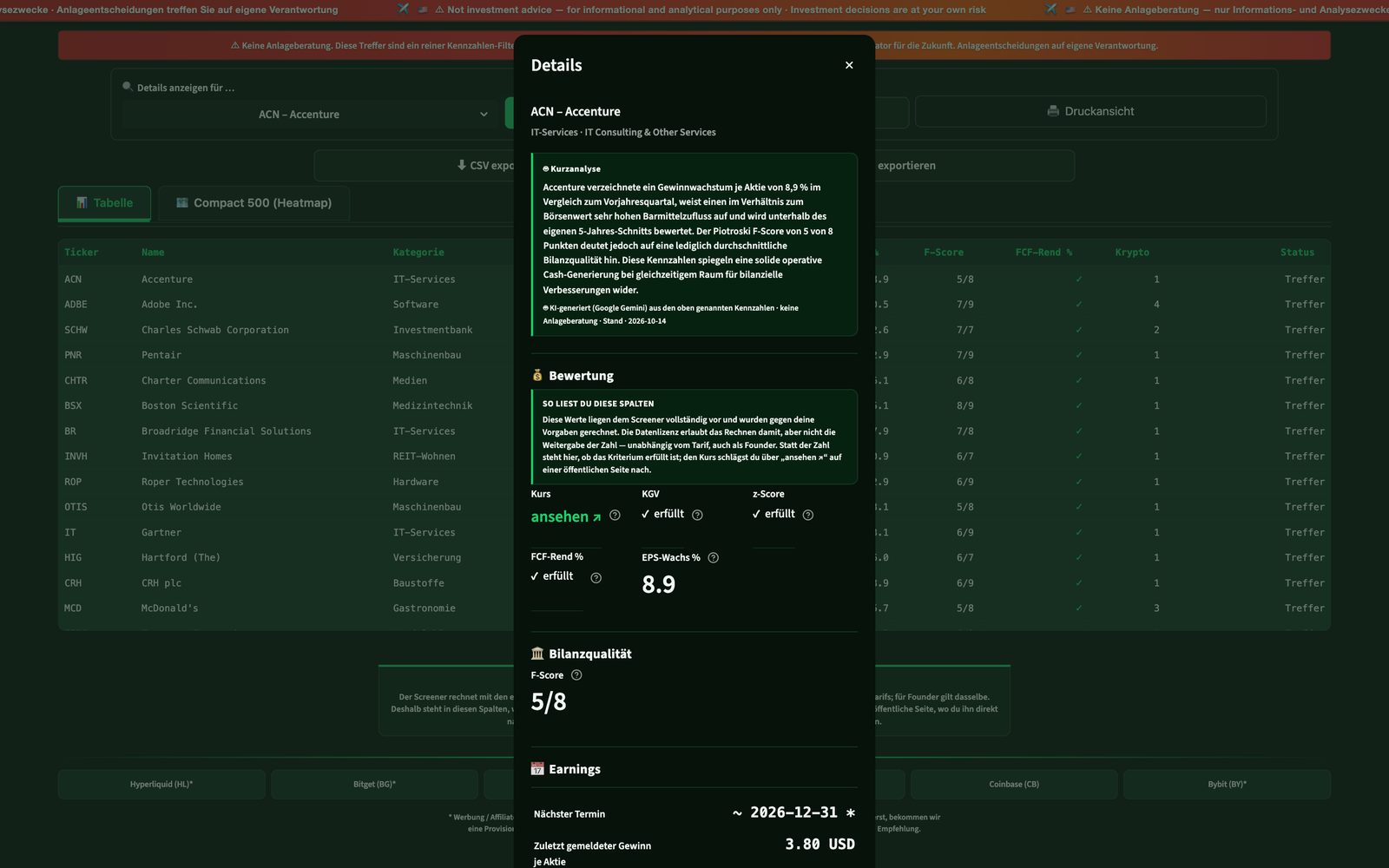Select the Charles Schwab Corporation row
Viewport: 1389px width, 868px height.
point(694,330)
